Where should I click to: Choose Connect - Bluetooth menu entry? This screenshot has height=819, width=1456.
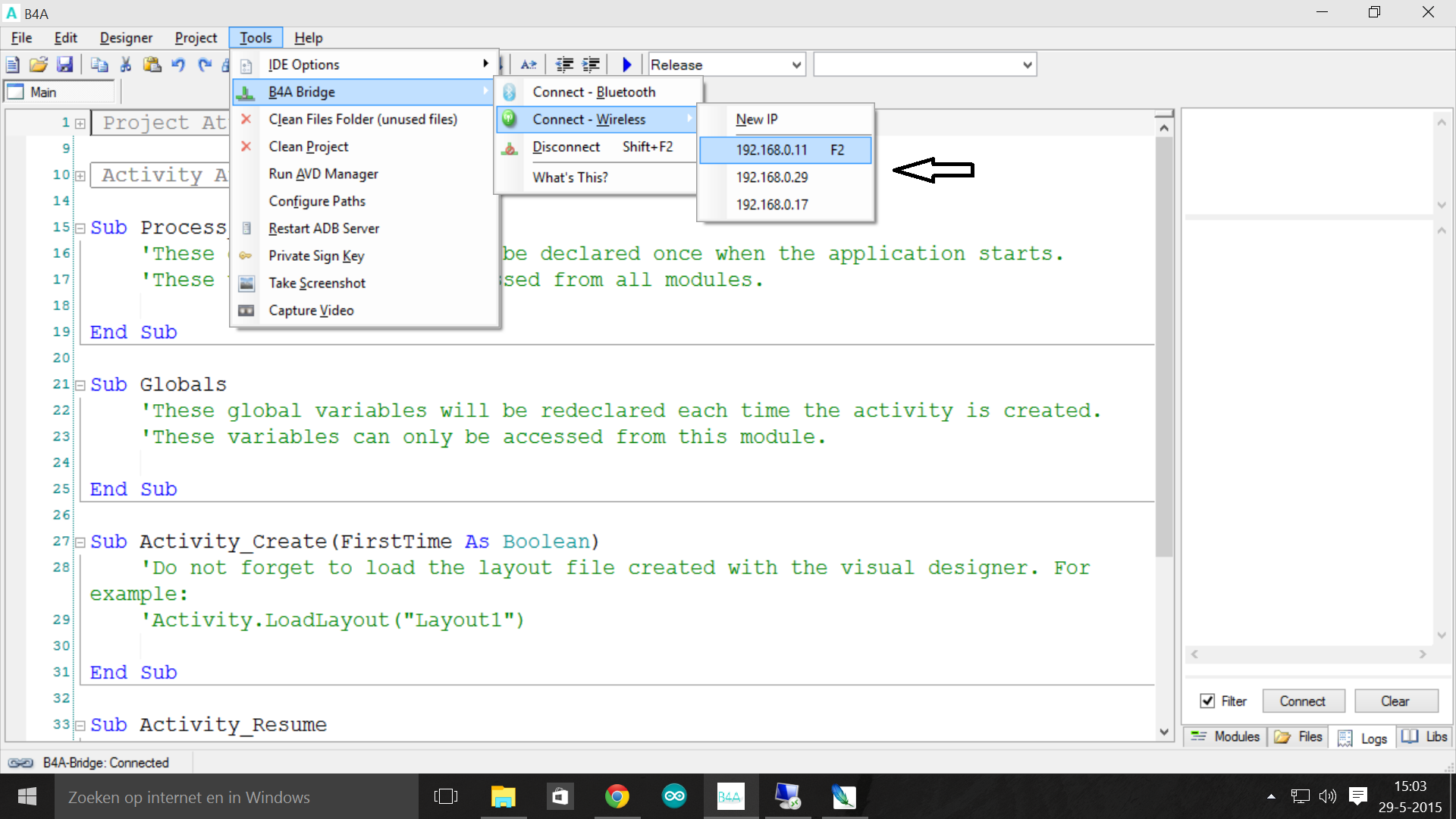(x=594, y=92)
